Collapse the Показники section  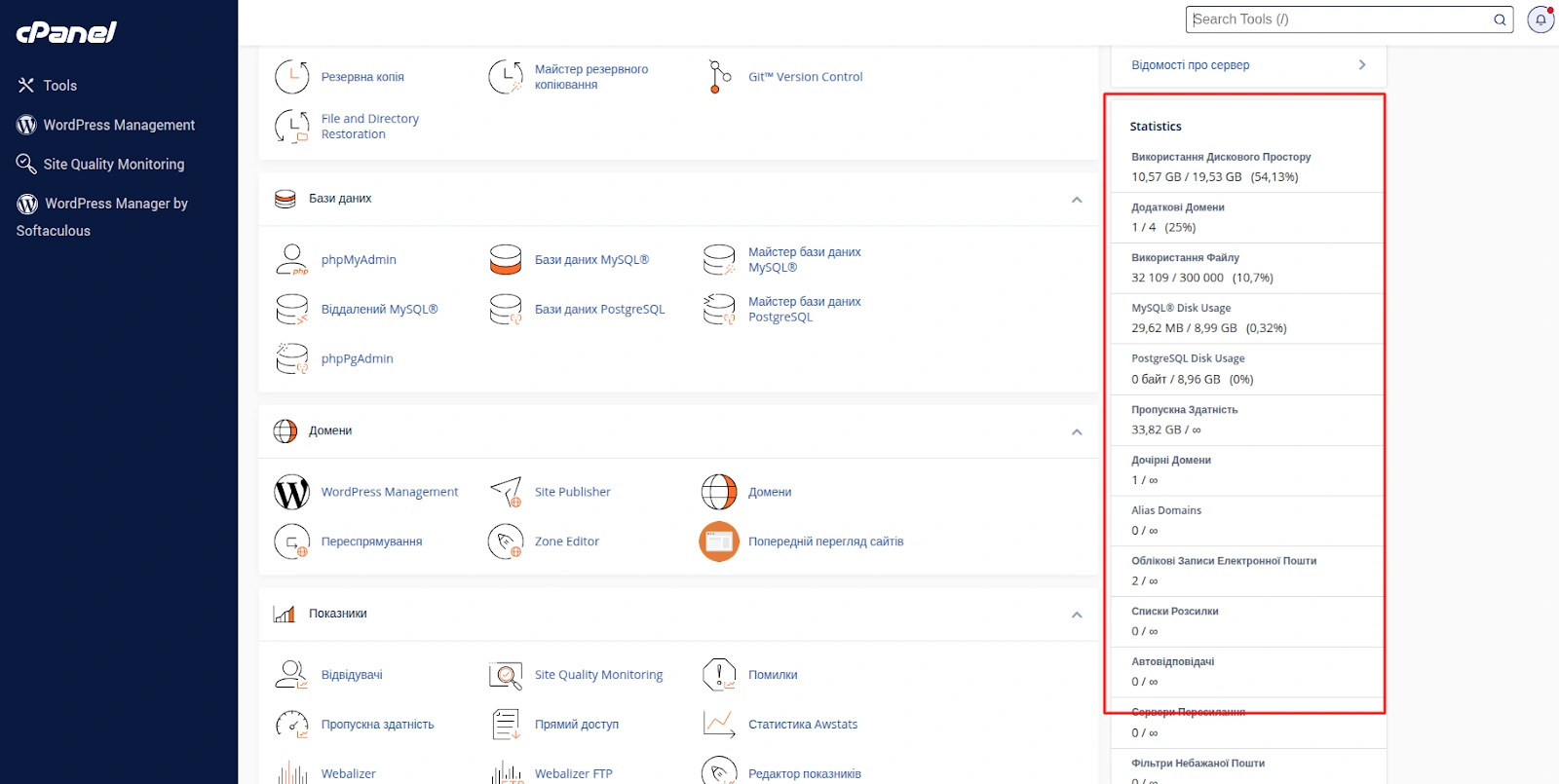(1077, 615)
